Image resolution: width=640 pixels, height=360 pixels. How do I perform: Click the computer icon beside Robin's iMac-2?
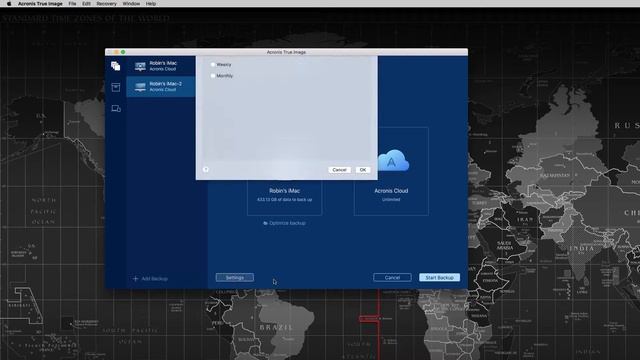click(140, 87)
